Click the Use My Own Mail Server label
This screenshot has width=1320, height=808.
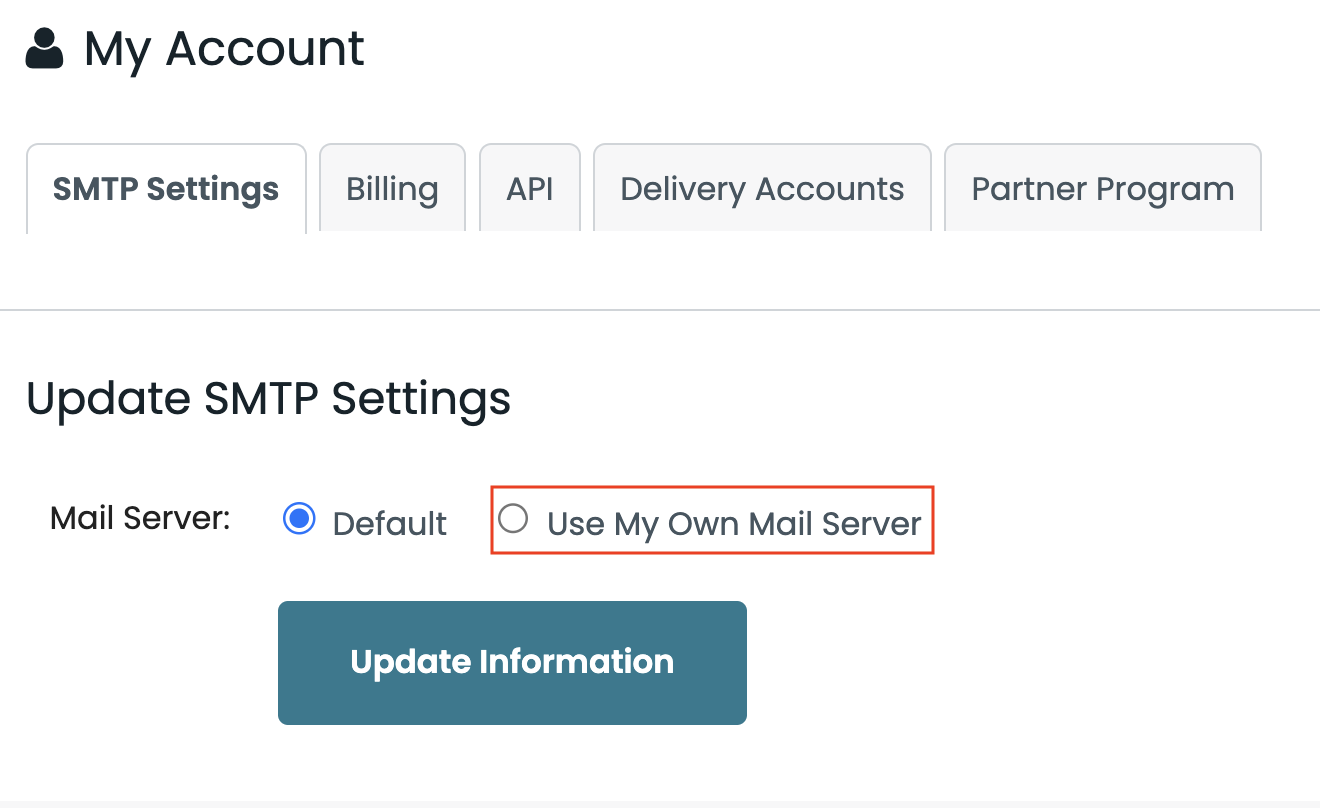(734, 522)
